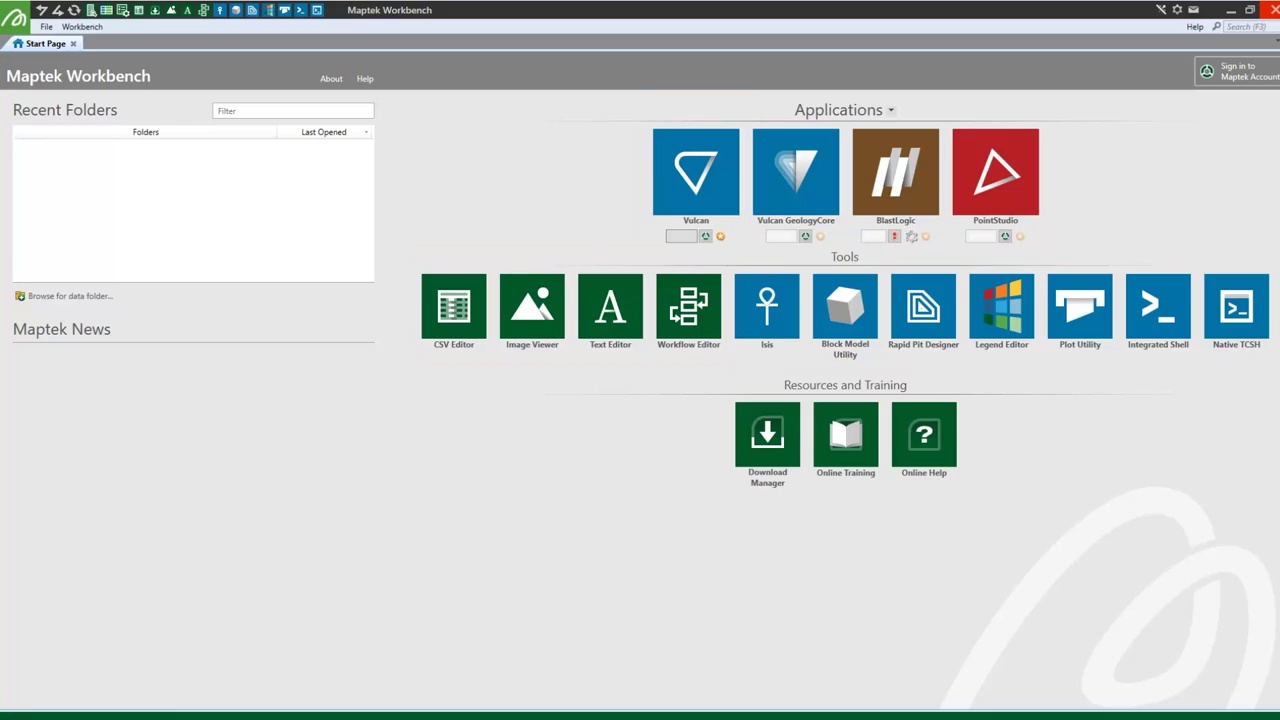The height and width of the screenshot is (720, 1280).
Task: Open the Vulcan version selector box
Action: pos(681,237)
